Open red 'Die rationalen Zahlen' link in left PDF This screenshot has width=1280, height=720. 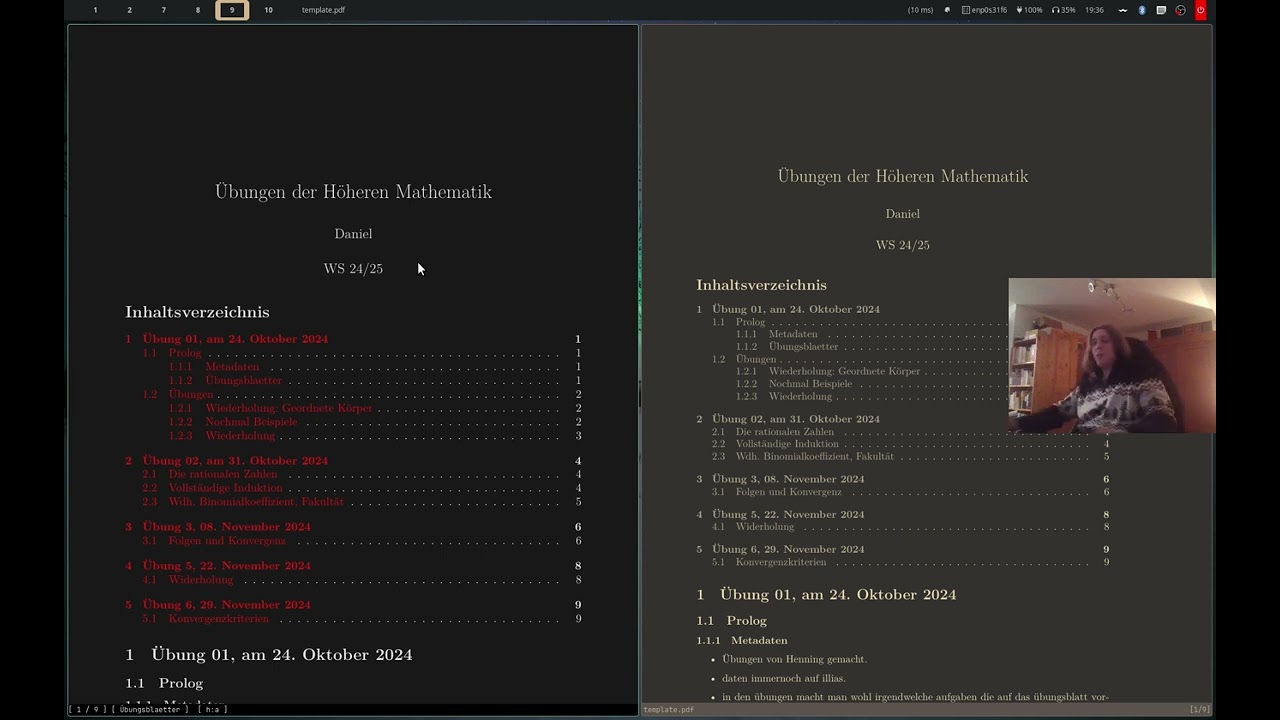pyautogui.click(x=223, y=474)
